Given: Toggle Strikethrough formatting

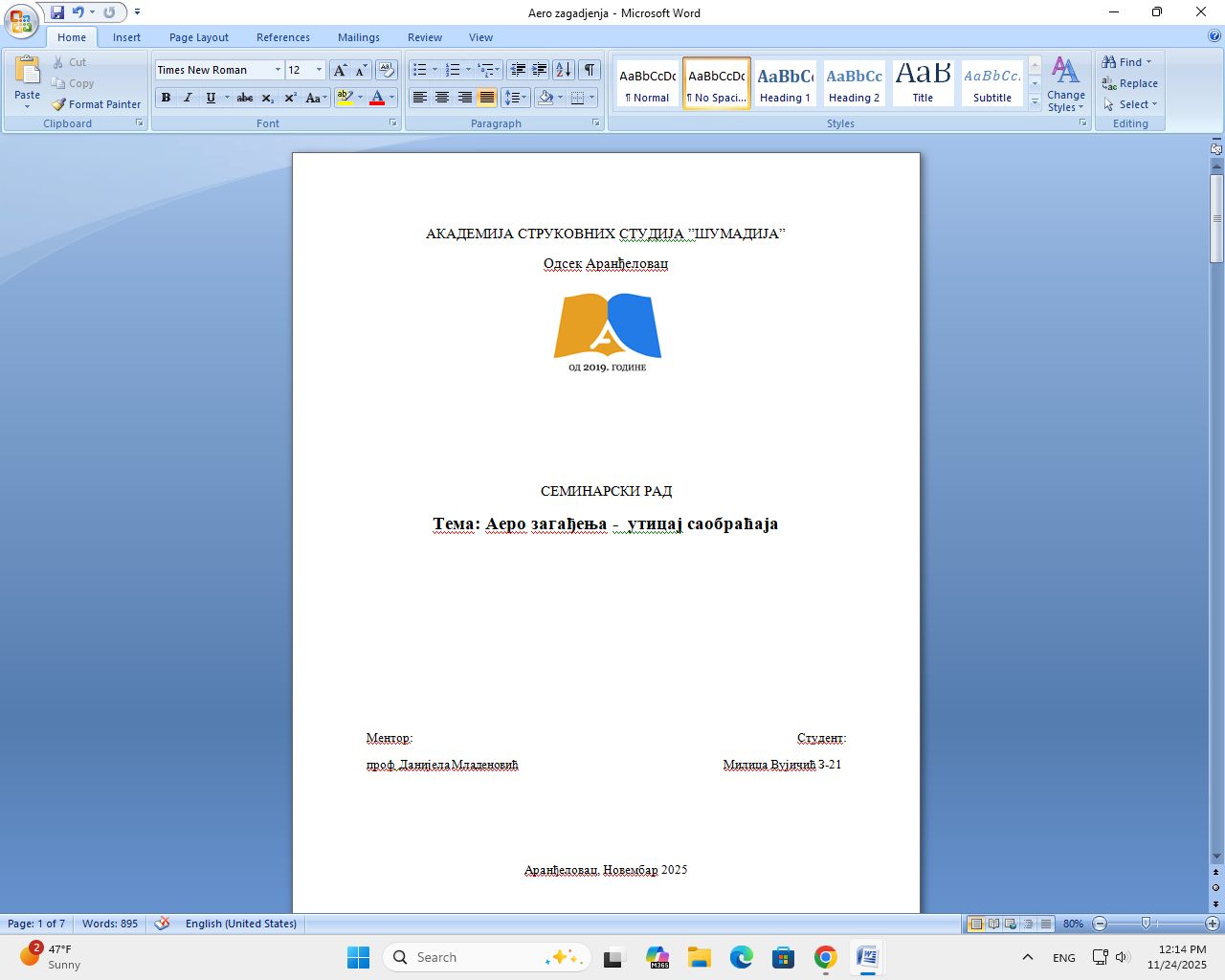Looking at the screenshot, I should pos(245,98).
